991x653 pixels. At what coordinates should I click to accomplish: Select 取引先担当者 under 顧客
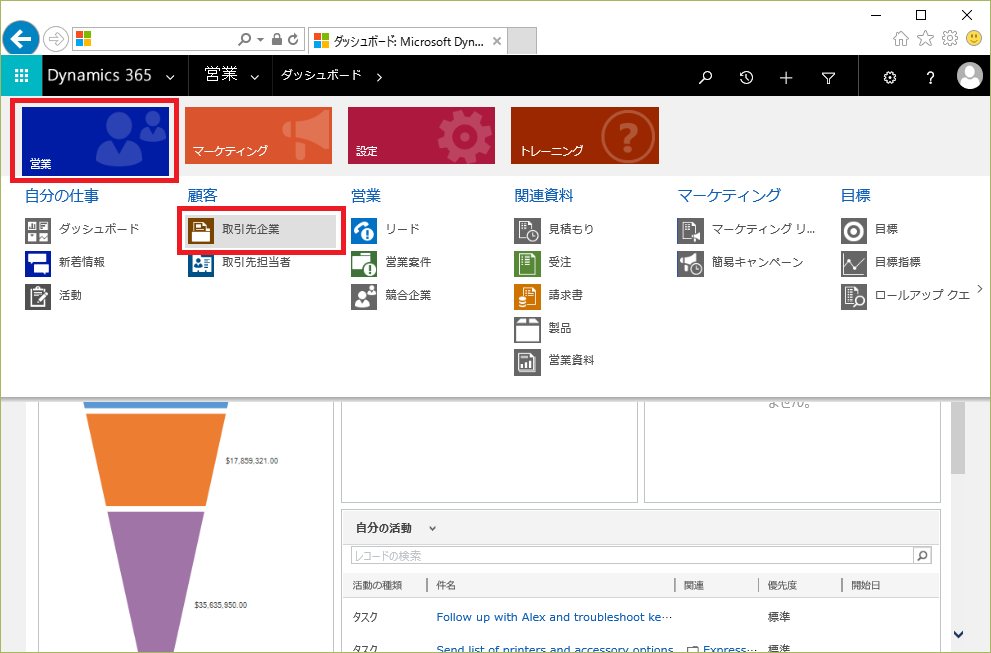pyautogui.click(x=240, y=262)
